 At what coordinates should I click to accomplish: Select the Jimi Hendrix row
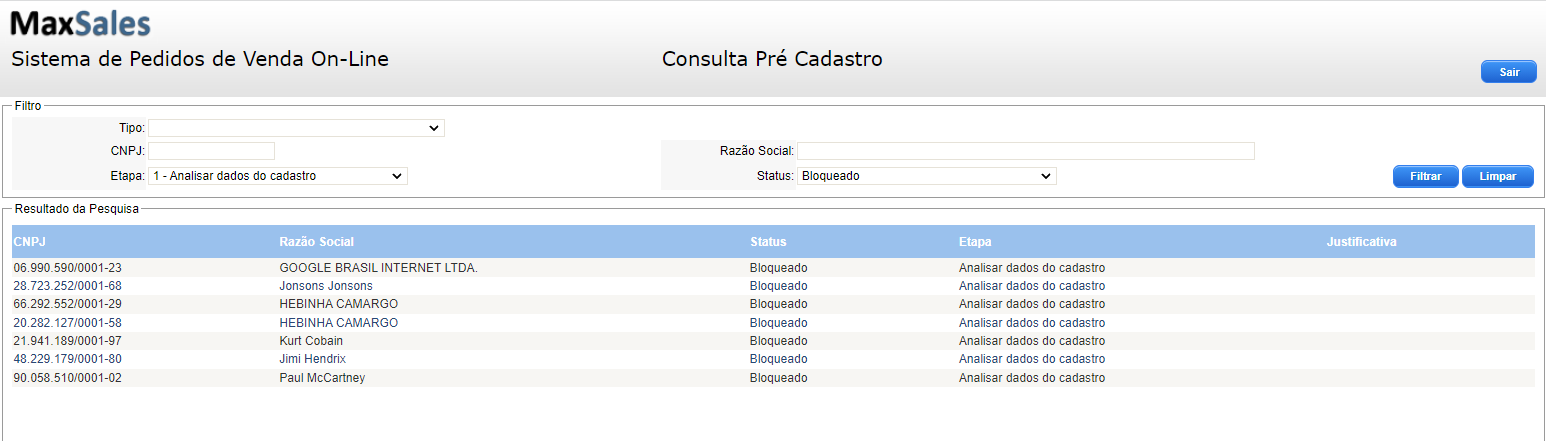pyautogui.click(x=773, y=359)
